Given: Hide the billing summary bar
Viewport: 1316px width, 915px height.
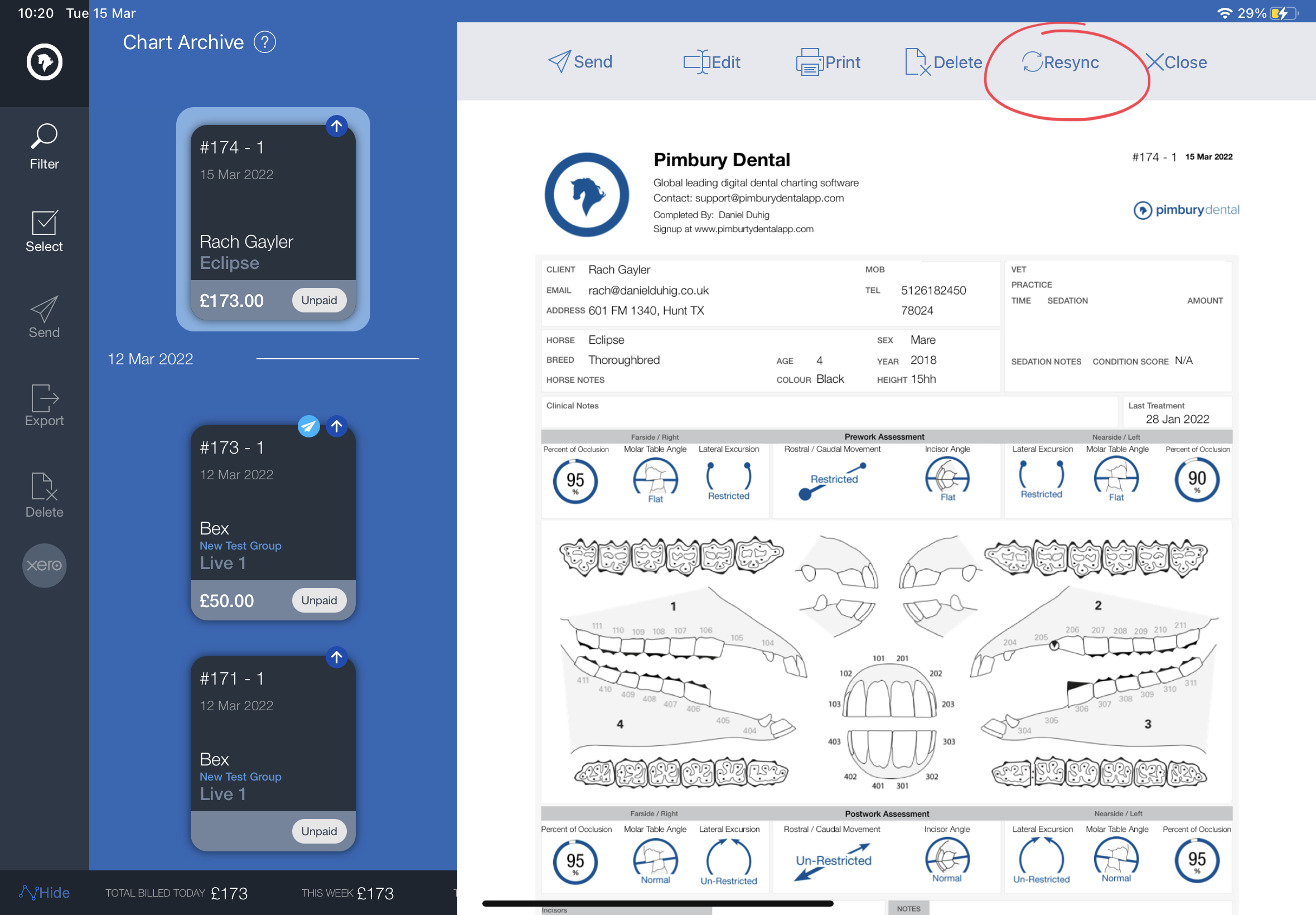Looking at the screenshot, I should point(45,893).
